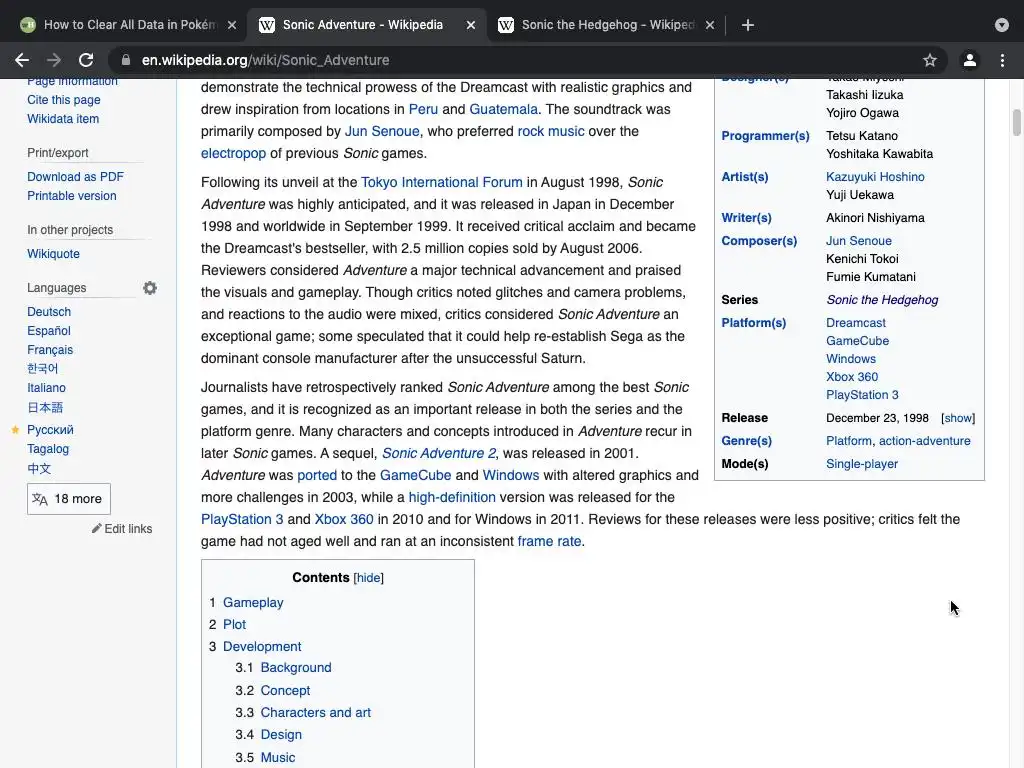Follow the frame rate link
Image resolution: width=1024 pixels, height=768 pixels.
click(x=549, y=541)
